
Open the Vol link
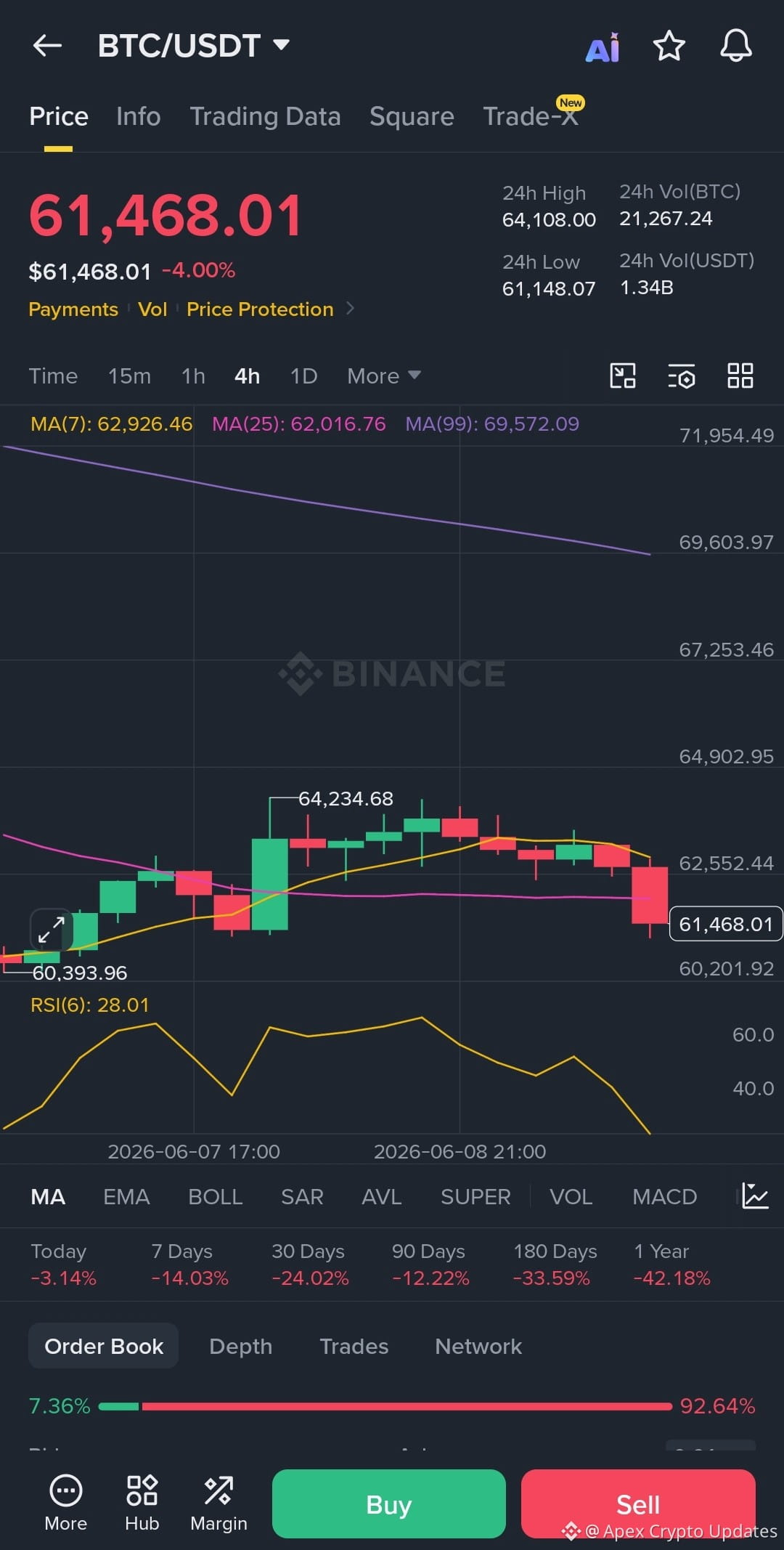pyautogui.click(x=152, y=309)
